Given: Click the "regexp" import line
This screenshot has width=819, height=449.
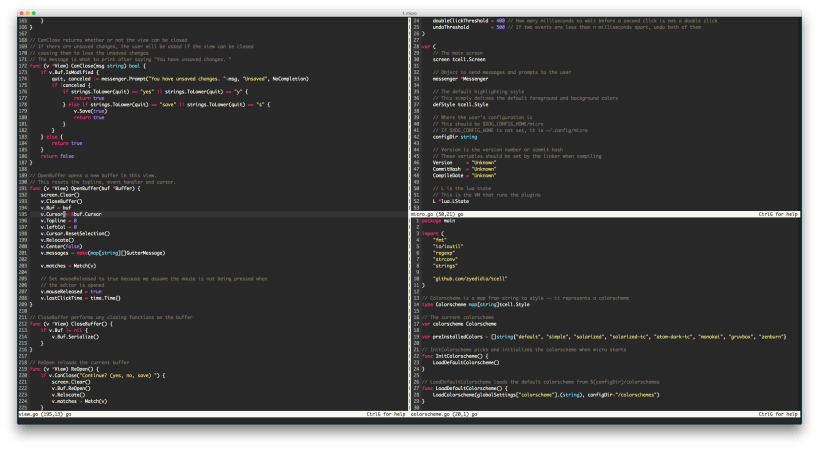Looking at the screenshot, I should click(x=443, y=253).
